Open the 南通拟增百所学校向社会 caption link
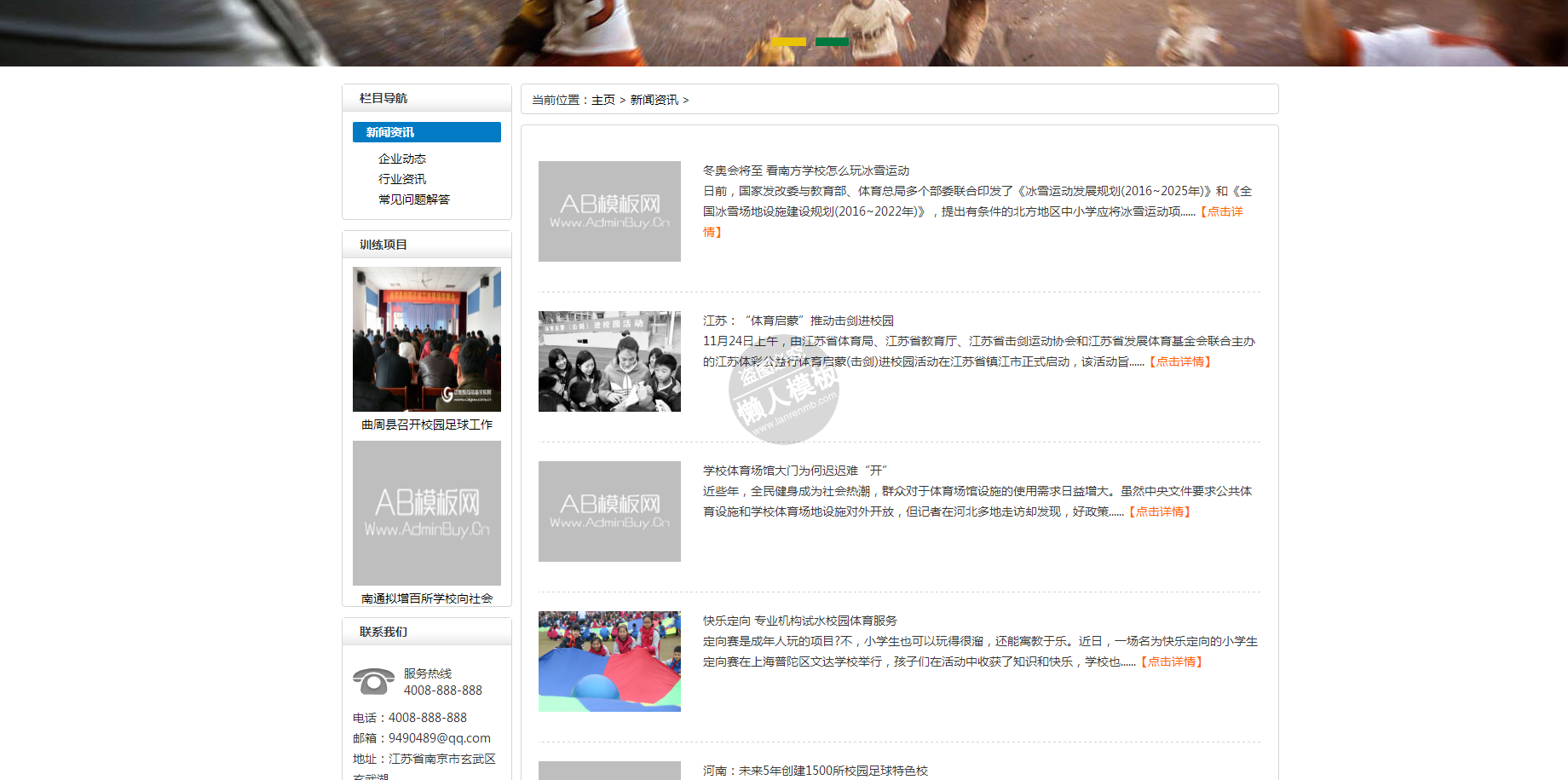Viewport: 1568px width, 780px height. (x=427, y=598)
